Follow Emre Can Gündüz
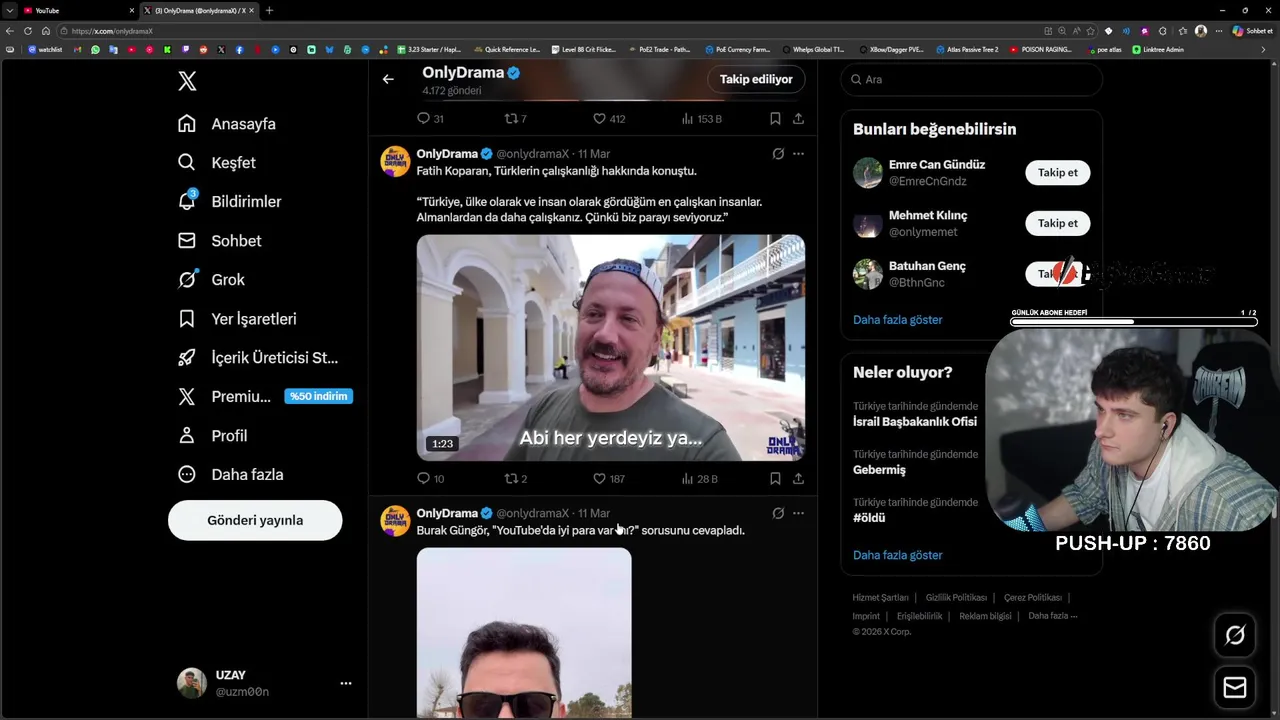 1057,173
